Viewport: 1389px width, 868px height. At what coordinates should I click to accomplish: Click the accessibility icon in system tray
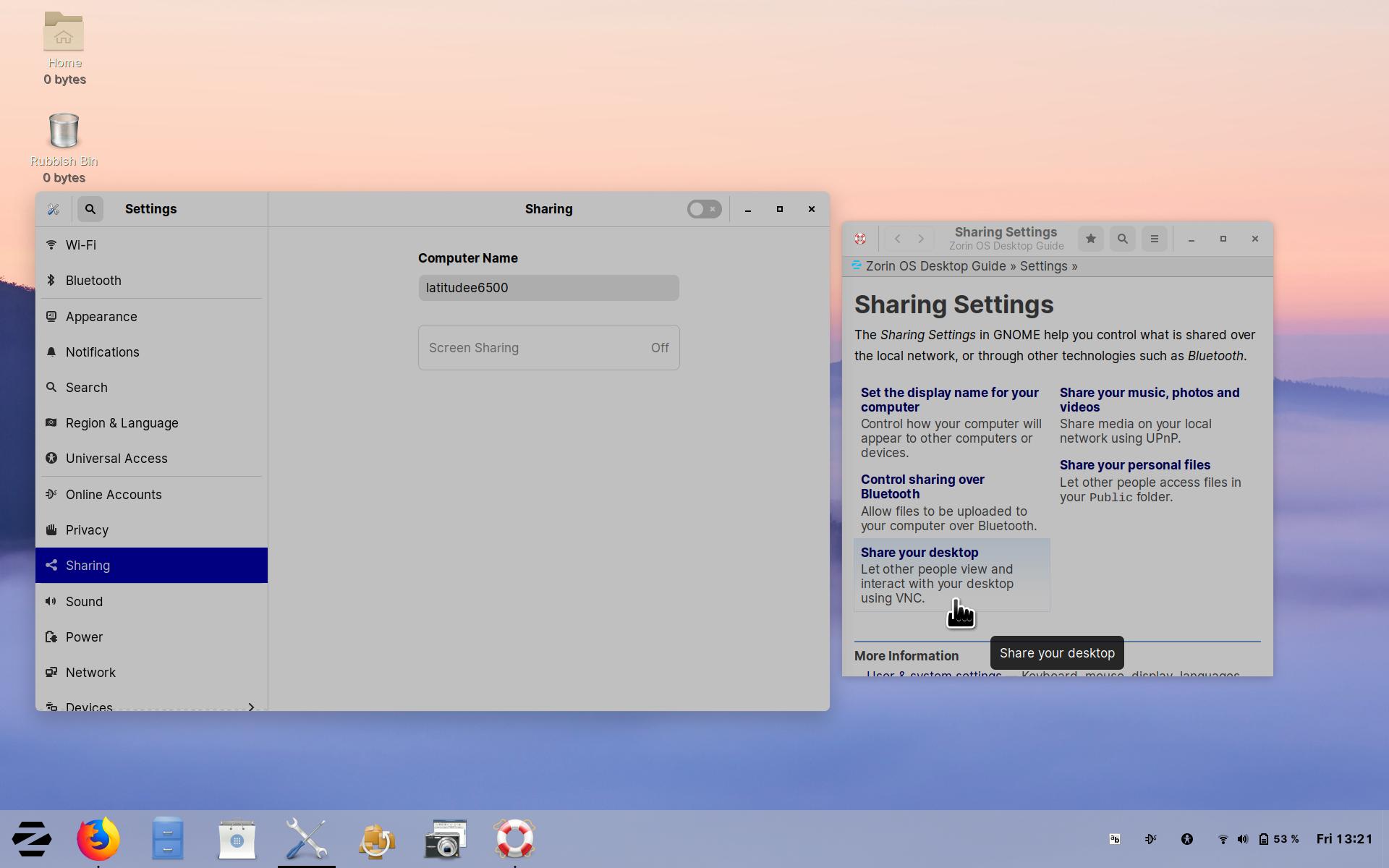[x=1187, y=839]
